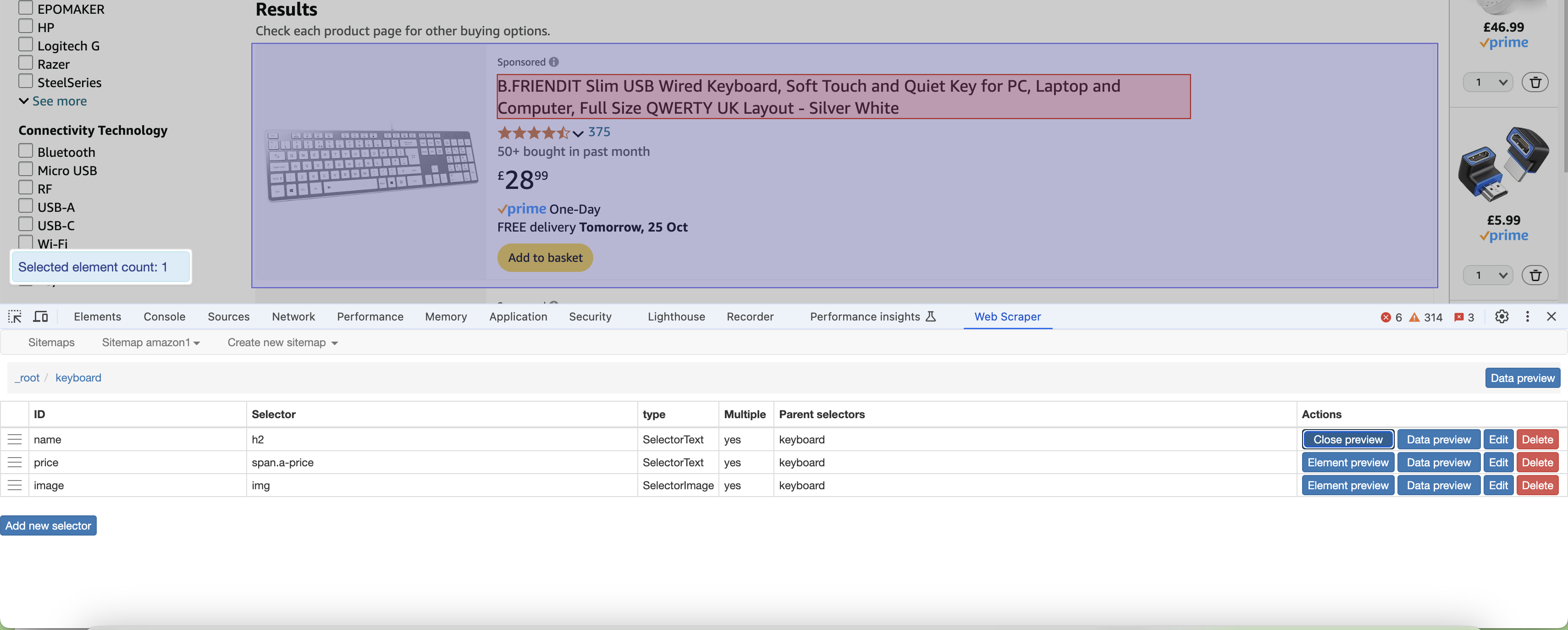Click the trash icon under £46.99 item
Viewport: 1568px width, 630px height.
[1535, 82]
